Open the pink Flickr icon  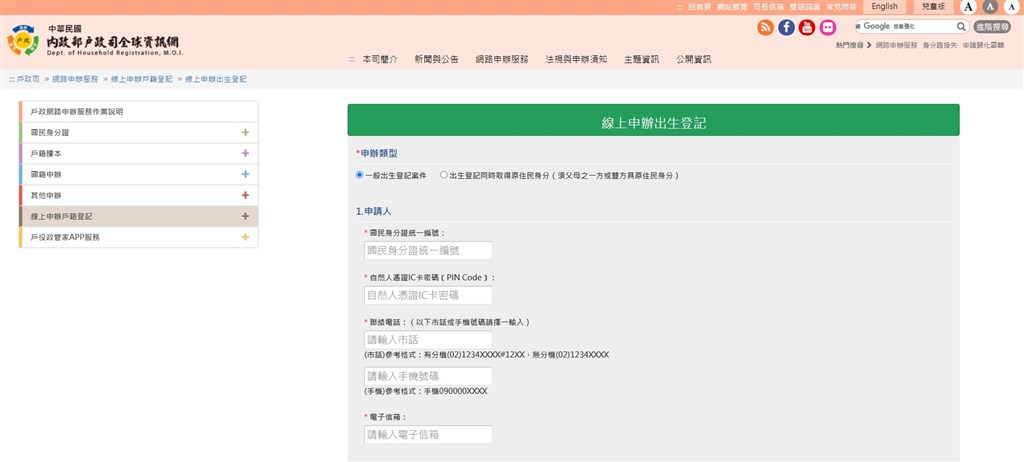pos(828,27)
